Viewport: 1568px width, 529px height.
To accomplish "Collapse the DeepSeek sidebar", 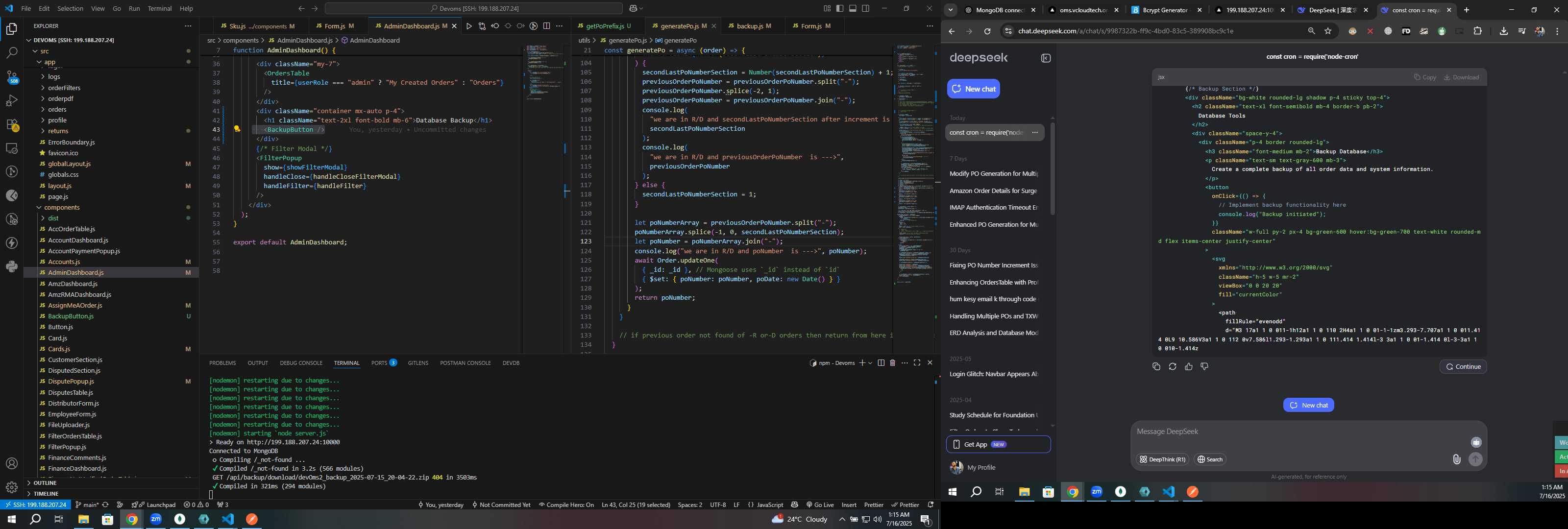I will coord(1046,58).
